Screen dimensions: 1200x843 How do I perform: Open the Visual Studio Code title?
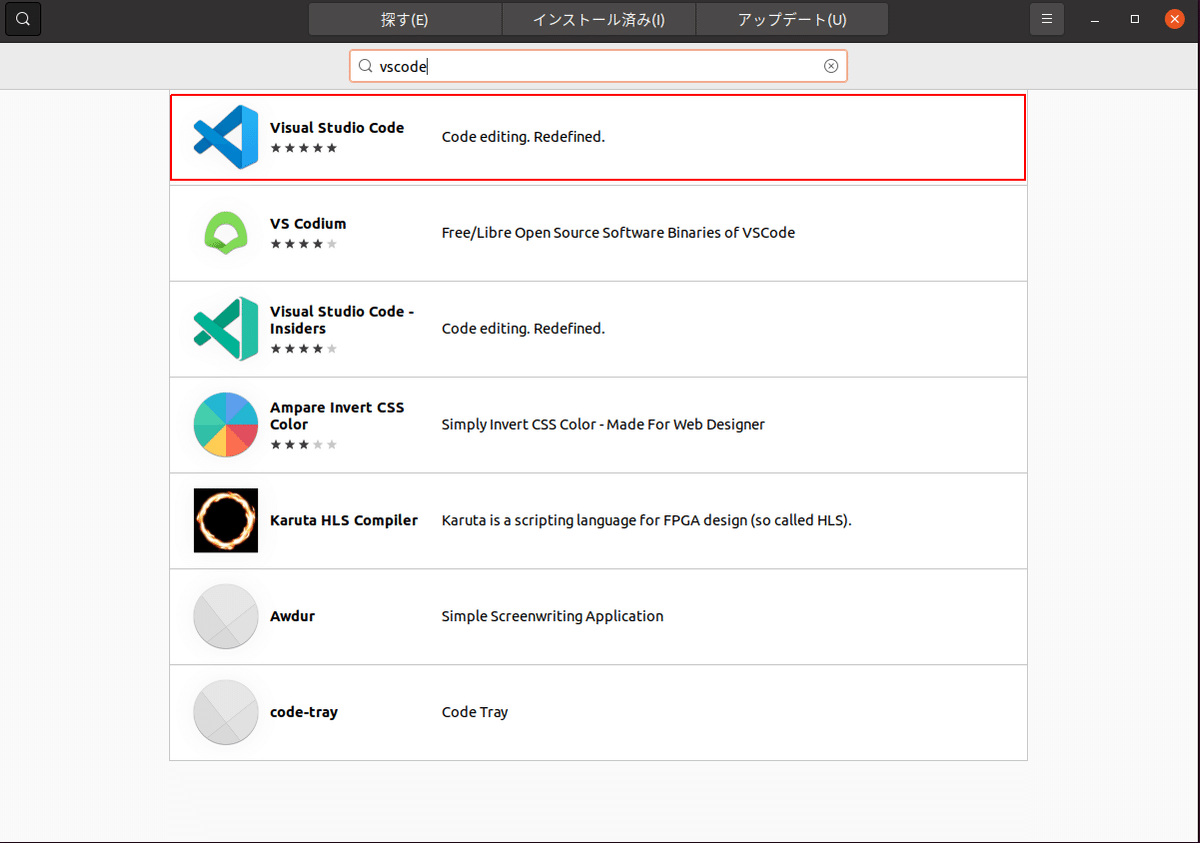click(337, 128)
